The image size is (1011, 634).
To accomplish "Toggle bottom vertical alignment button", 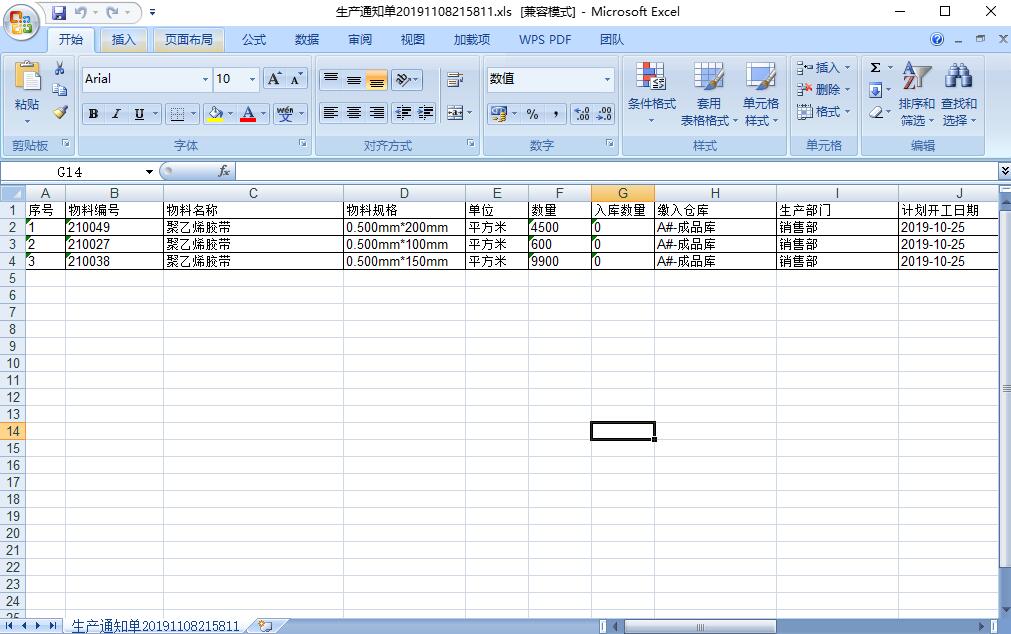I will [x=376, y=80].
